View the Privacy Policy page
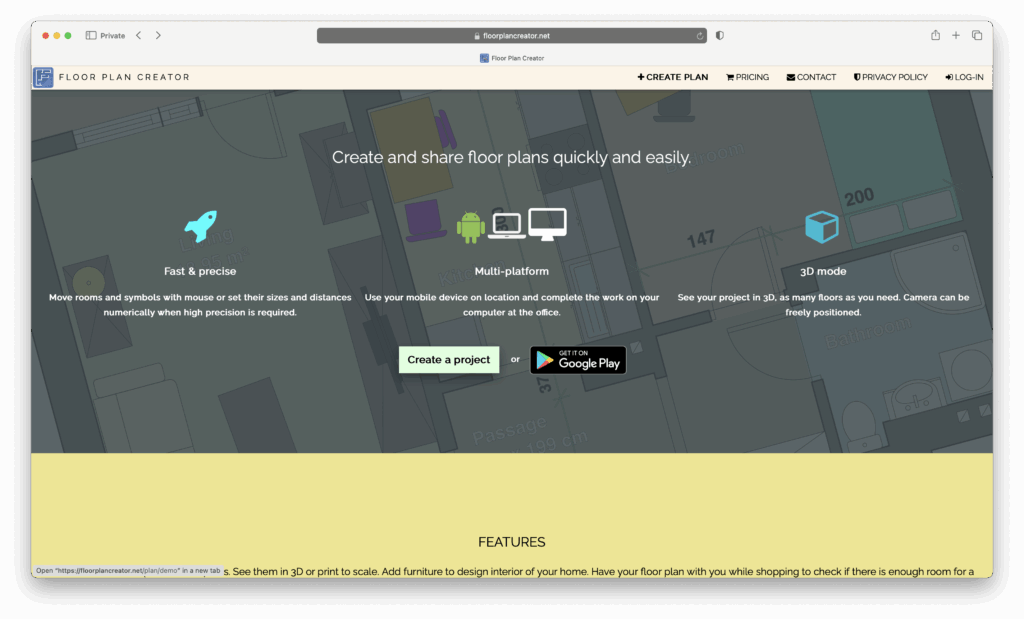The image size is (1024, 619). click(x=890, y=77)
